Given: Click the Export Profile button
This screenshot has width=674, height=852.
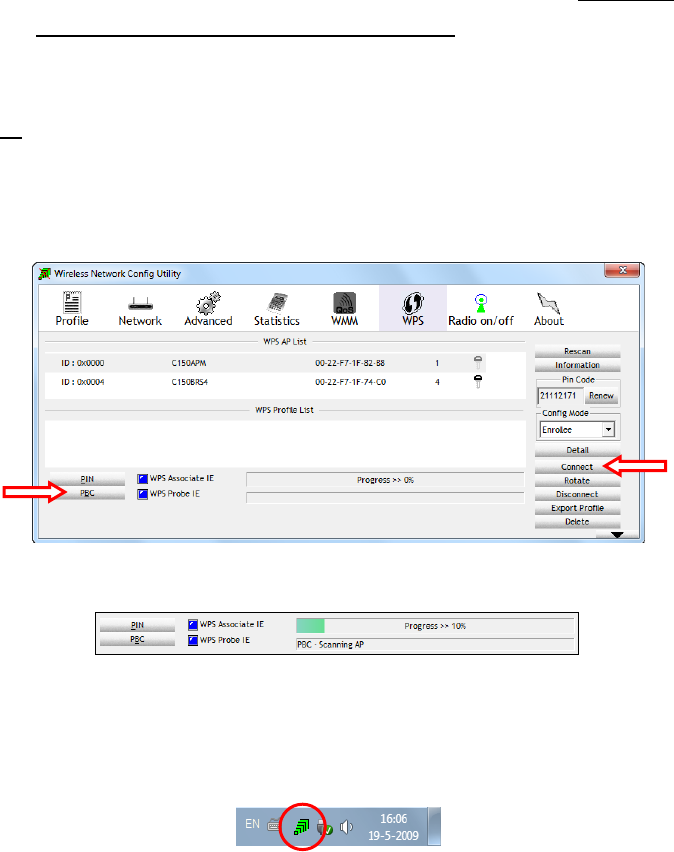Looking at the screenshot, I should (x=577, y=508).
